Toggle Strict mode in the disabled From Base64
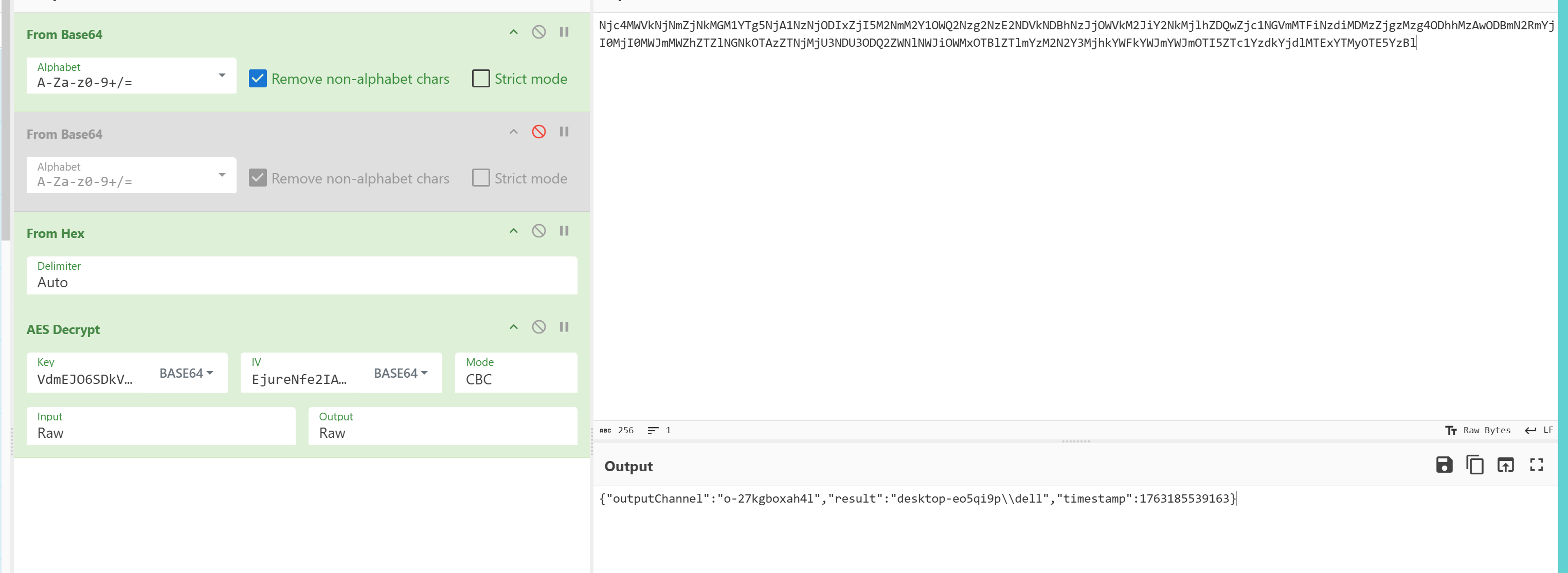Viewport: 1568px width, 573px height. [x=480, y=178]
